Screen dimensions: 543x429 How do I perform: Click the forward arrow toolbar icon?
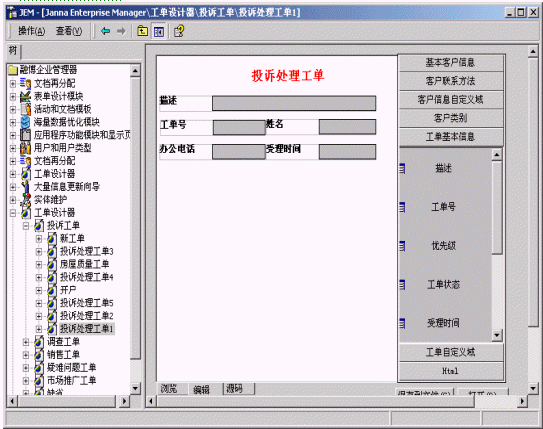click(121, 31)
